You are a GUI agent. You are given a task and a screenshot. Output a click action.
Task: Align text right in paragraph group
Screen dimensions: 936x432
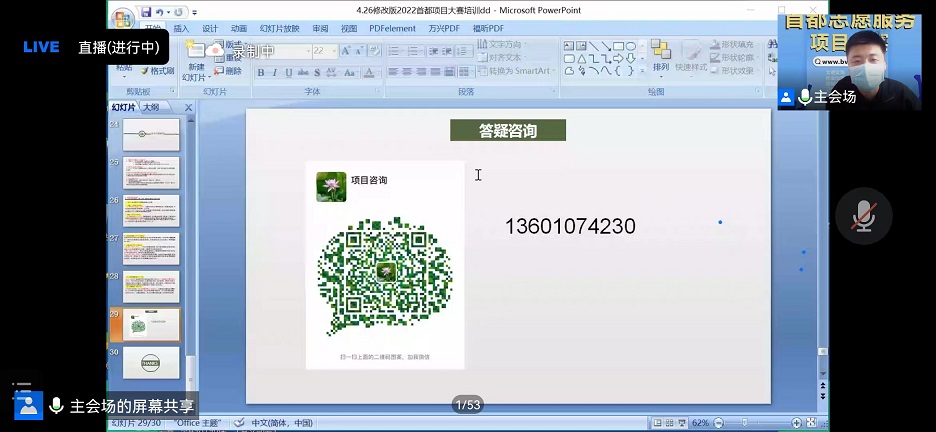tap(422, 72)
